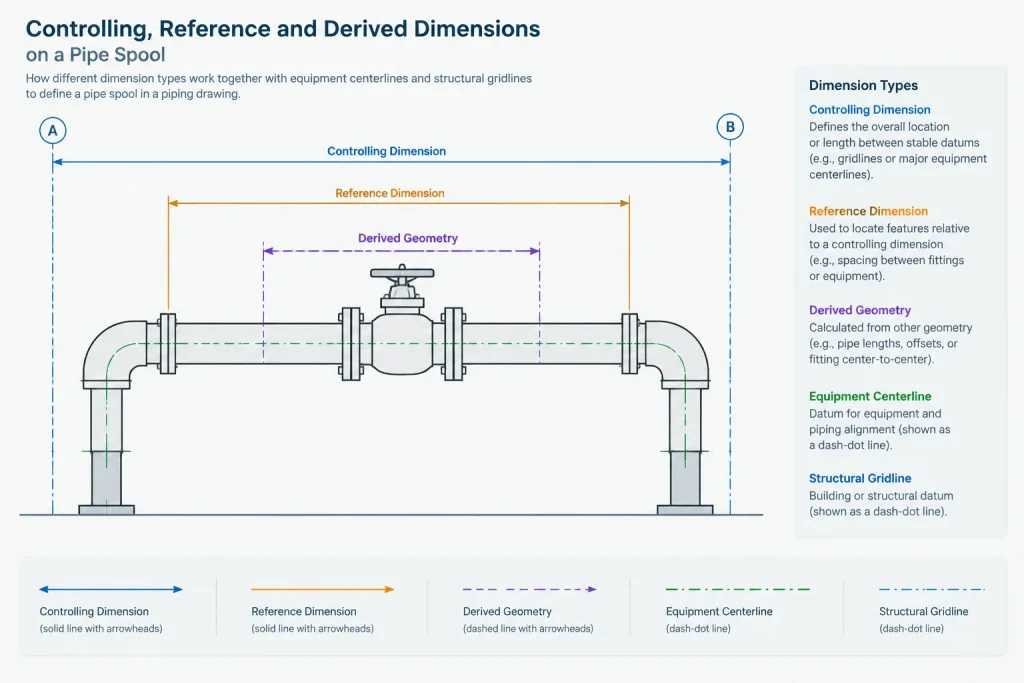Click the Structural Gridline heading in side panel

point(860,478)
